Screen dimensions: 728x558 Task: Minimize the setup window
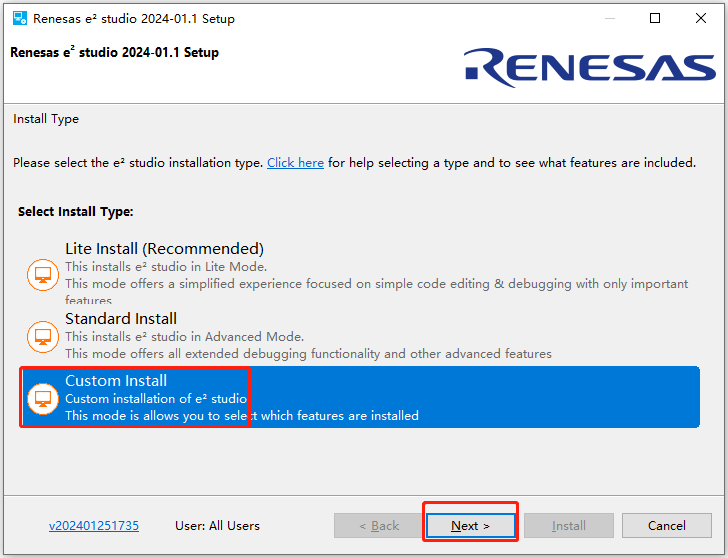609,18
